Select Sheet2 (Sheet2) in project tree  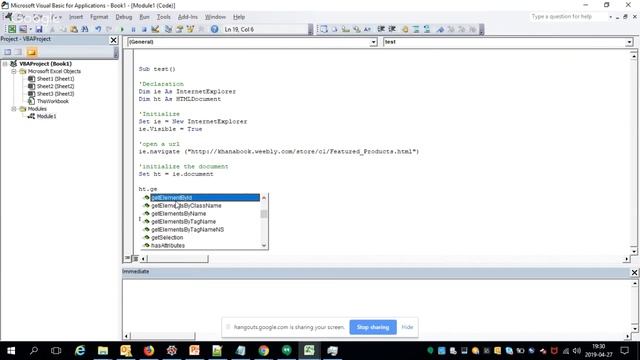[56, 86]
